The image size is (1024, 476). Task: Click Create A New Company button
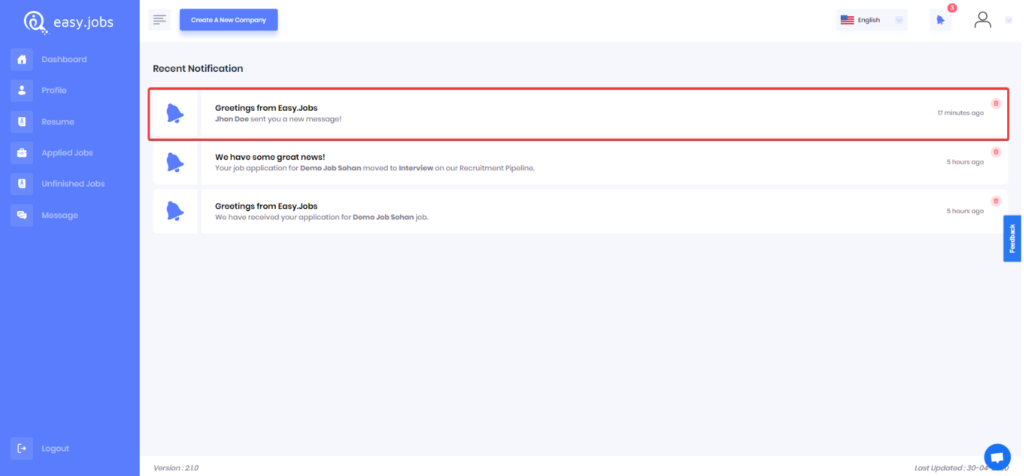click(228, 20)
